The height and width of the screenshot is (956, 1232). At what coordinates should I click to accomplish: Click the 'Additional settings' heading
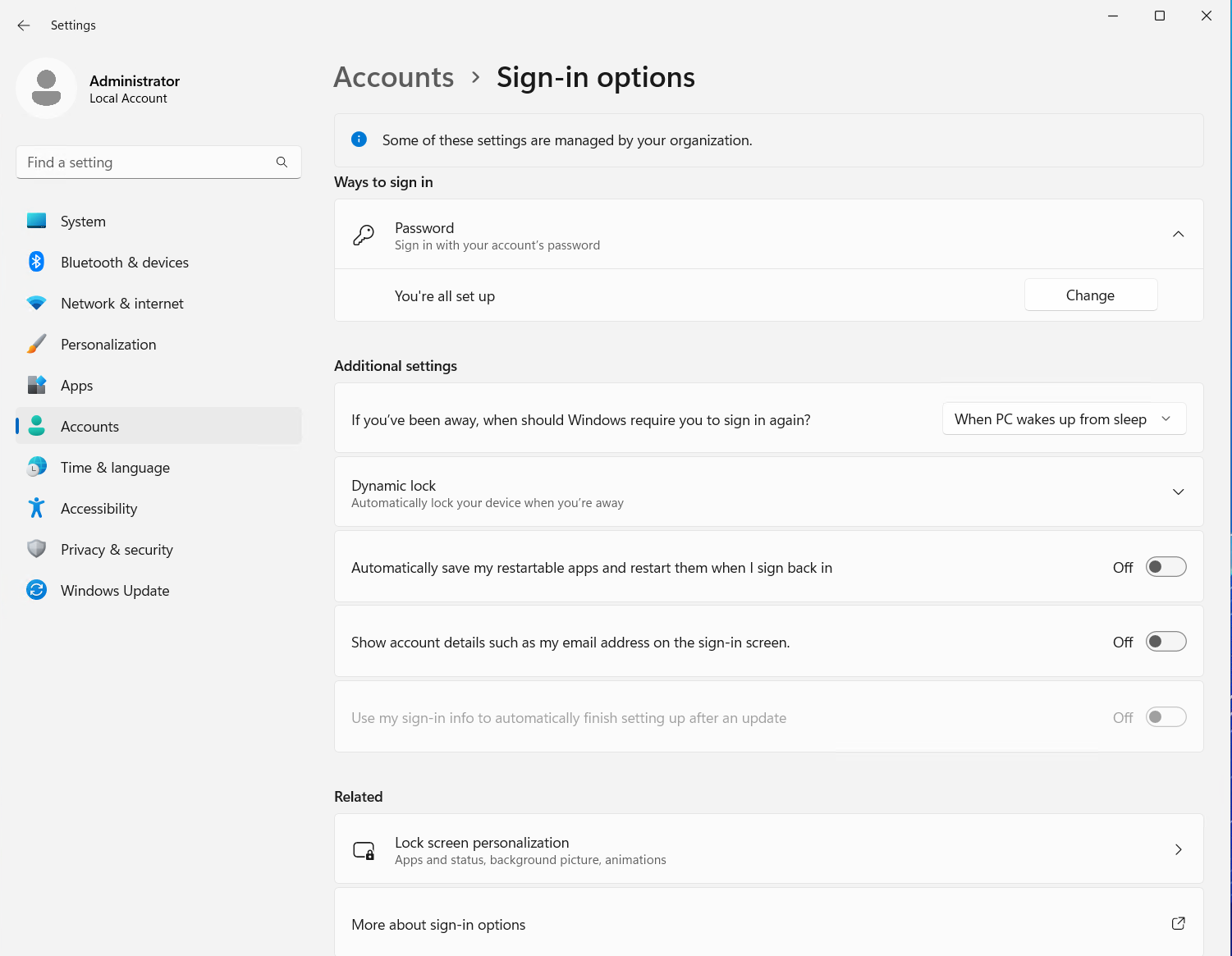pos(396,366)
